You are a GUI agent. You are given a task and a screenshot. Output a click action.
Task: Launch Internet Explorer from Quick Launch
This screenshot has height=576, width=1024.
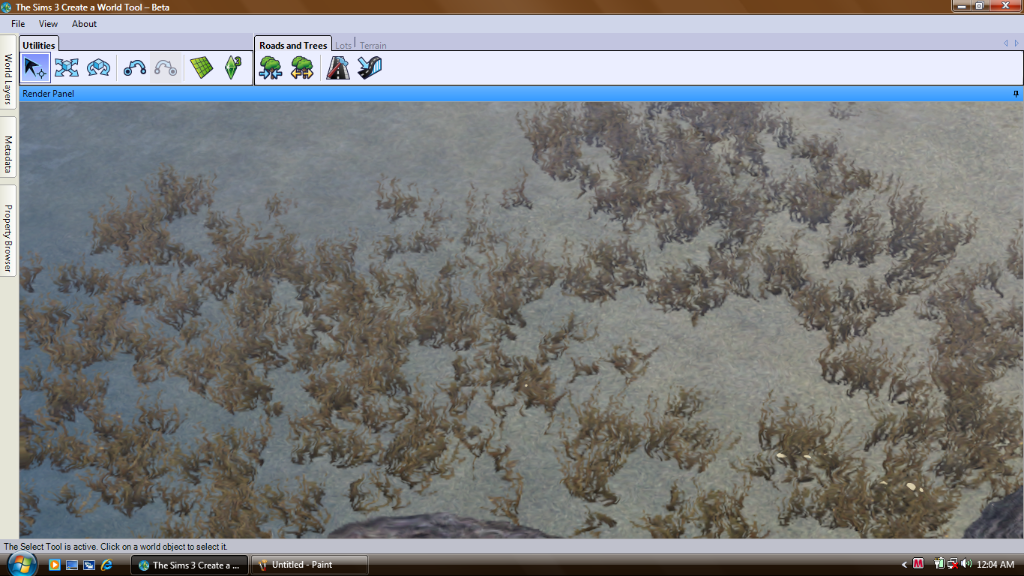pos(106,565)
